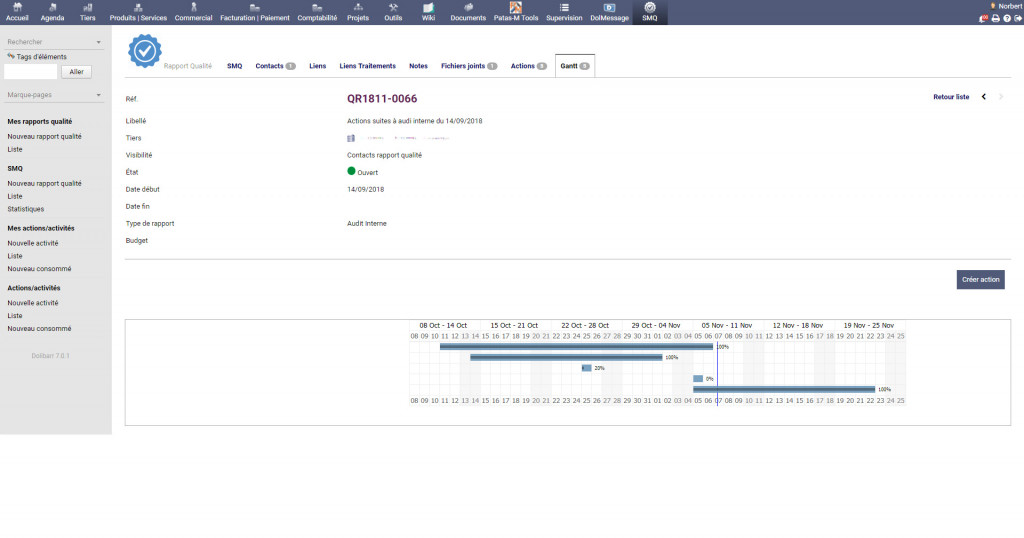Click the Retour liste link
The image size is (1024, 538).
950,97
